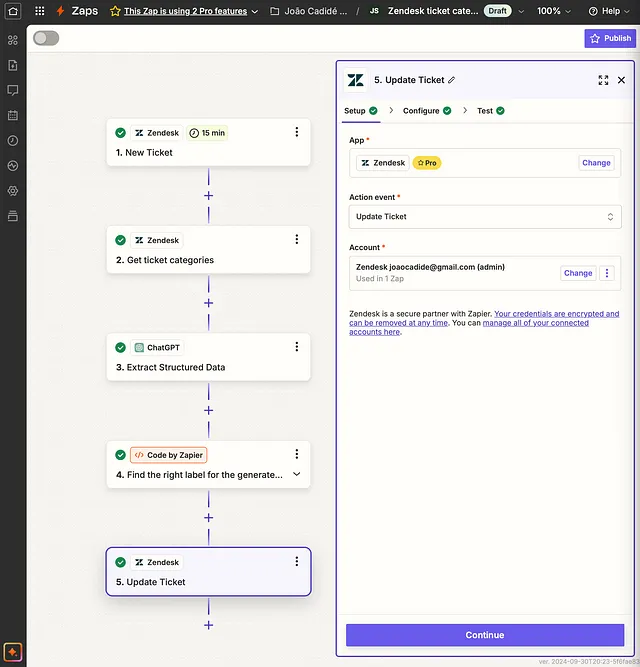The width and height of the screenshot is (640, 667).
Task: Add step after Code by Zapier step
Action: point(208,518)
